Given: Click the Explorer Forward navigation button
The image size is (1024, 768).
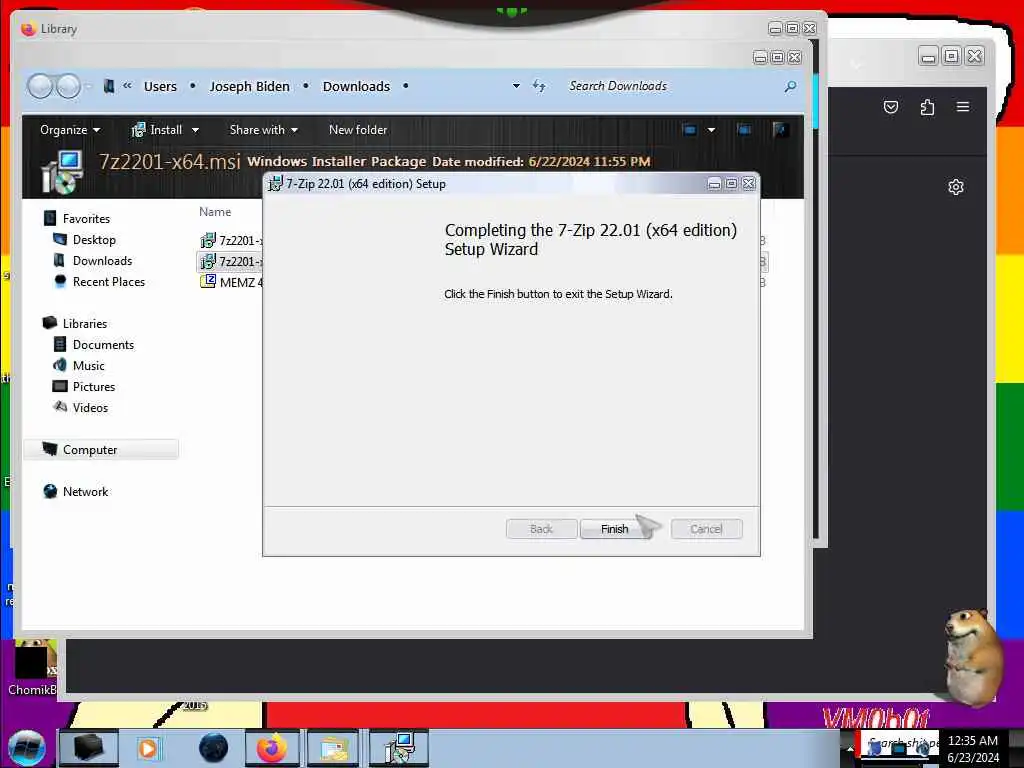Looking at the screenshot, I should [x=69, y=86].
